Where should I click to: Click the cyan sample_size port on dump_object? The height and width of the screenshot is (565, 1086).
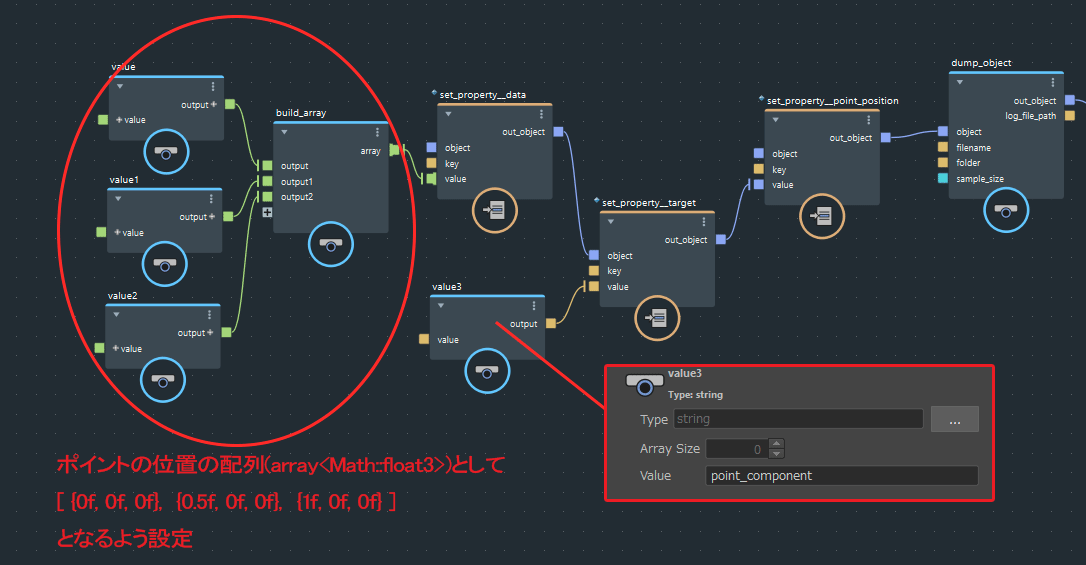943,178
